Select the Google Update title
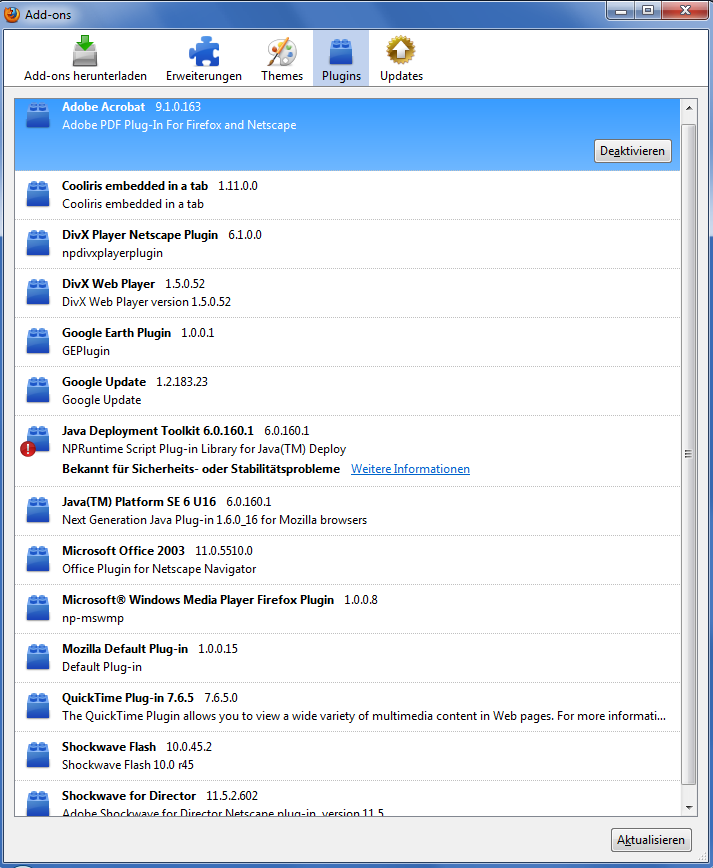 [x=104, y=382]
